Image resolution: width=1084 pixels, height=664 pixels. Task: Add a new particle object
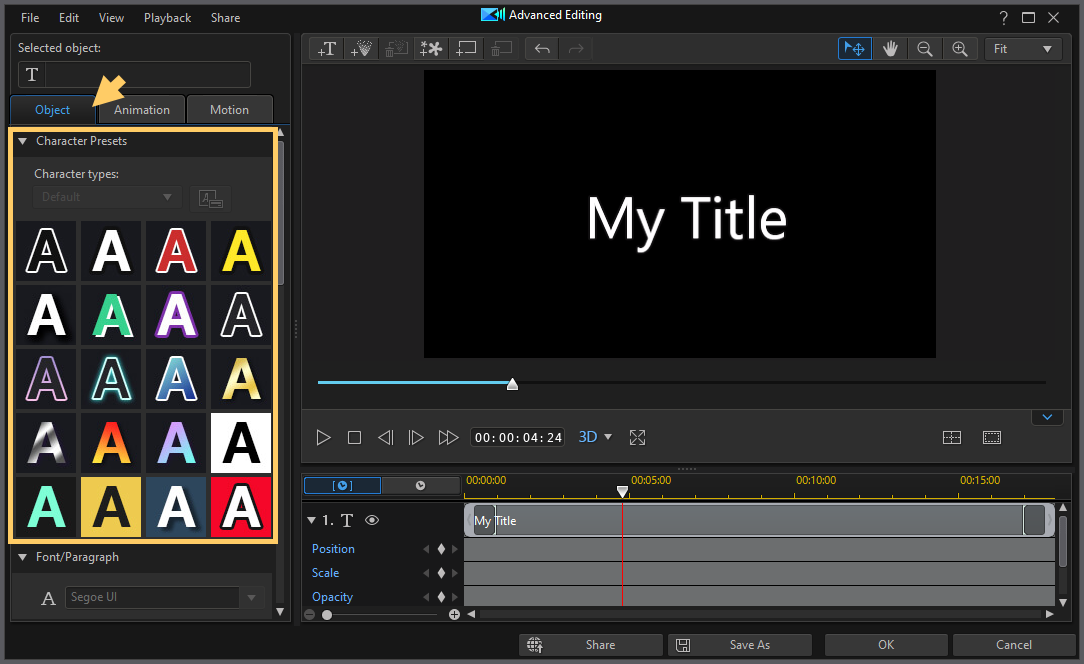(x=361, y=48)
